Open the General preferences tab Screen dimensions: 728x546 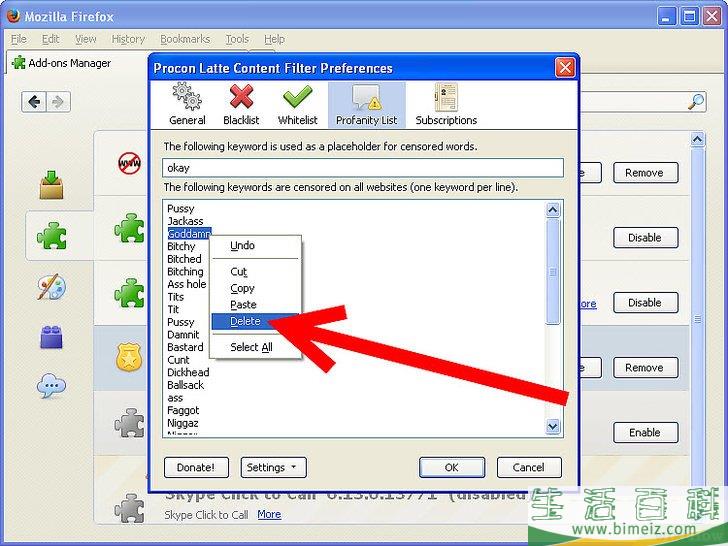click(x=187, y=105)
